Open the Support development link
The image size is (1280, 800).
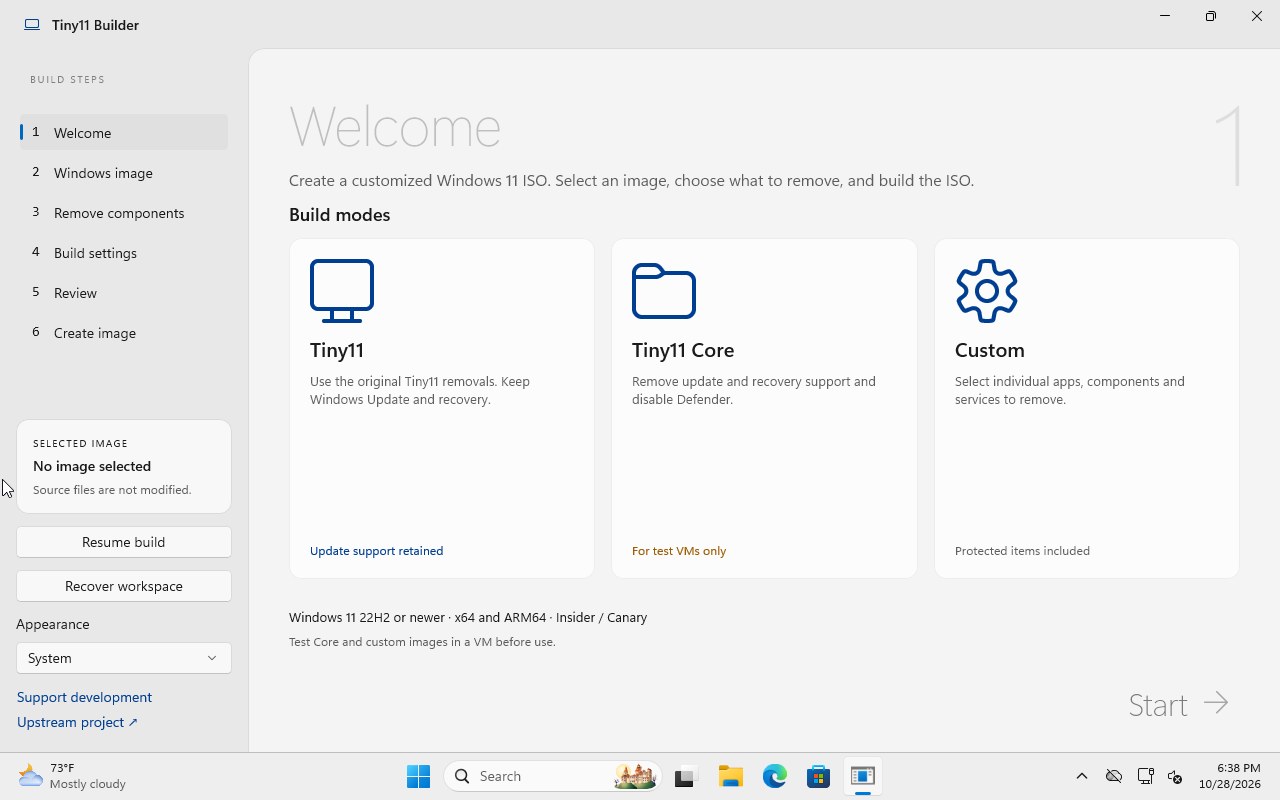tap(84, 697)
